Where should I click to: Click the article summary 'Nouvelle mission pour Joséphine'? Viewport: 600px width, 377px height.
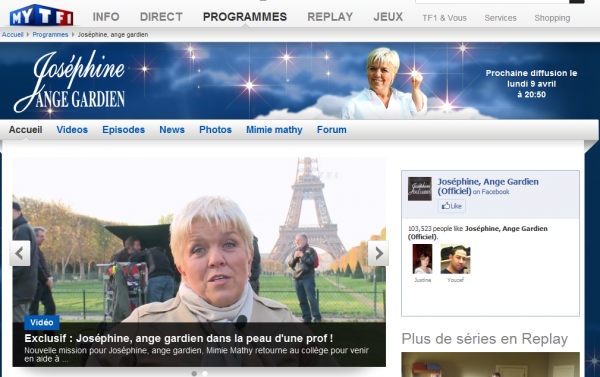pos(196,354)
